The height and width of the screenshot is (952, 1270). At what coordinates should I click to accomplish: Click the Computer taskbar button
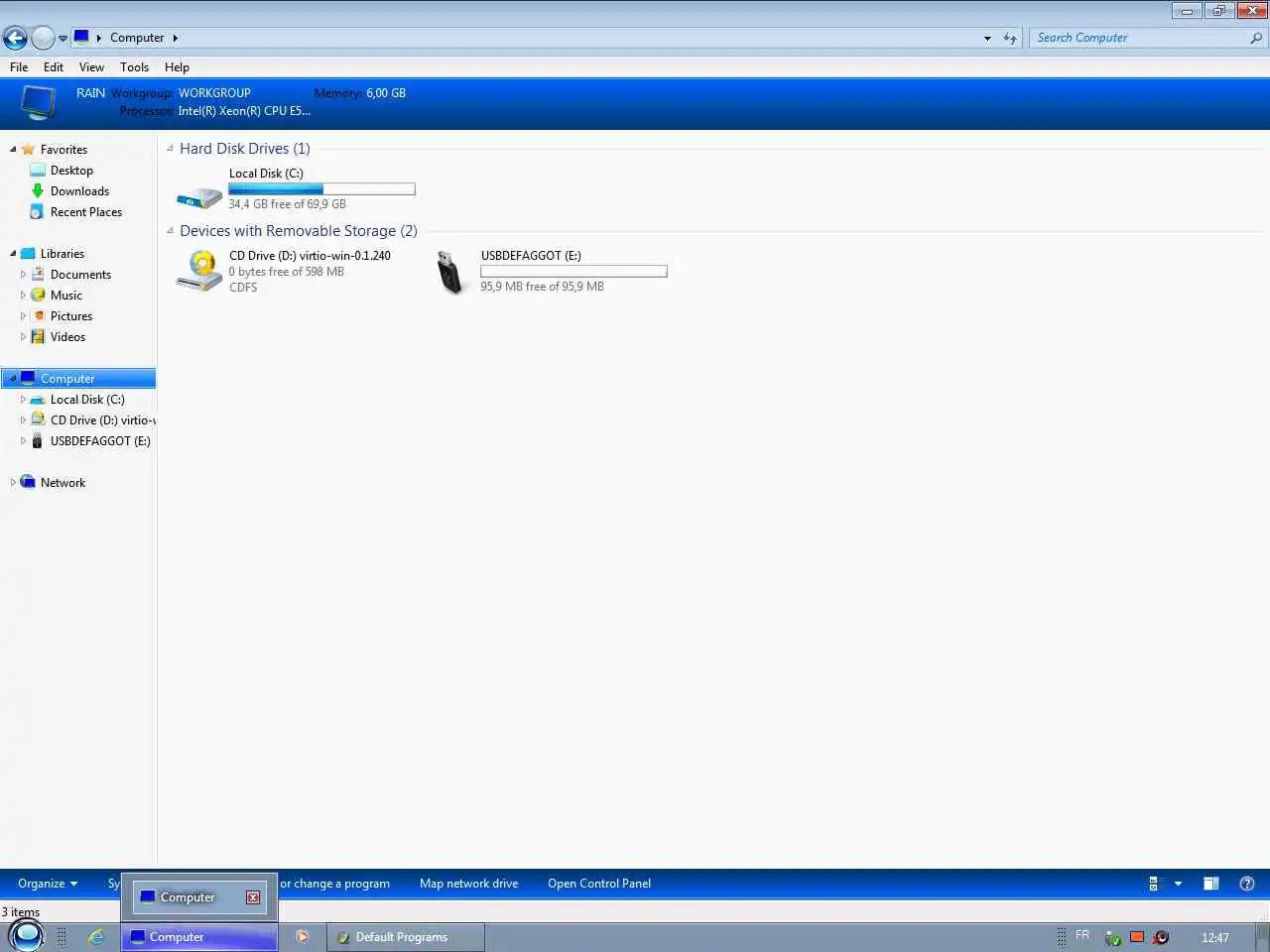[x=199, y=937]
